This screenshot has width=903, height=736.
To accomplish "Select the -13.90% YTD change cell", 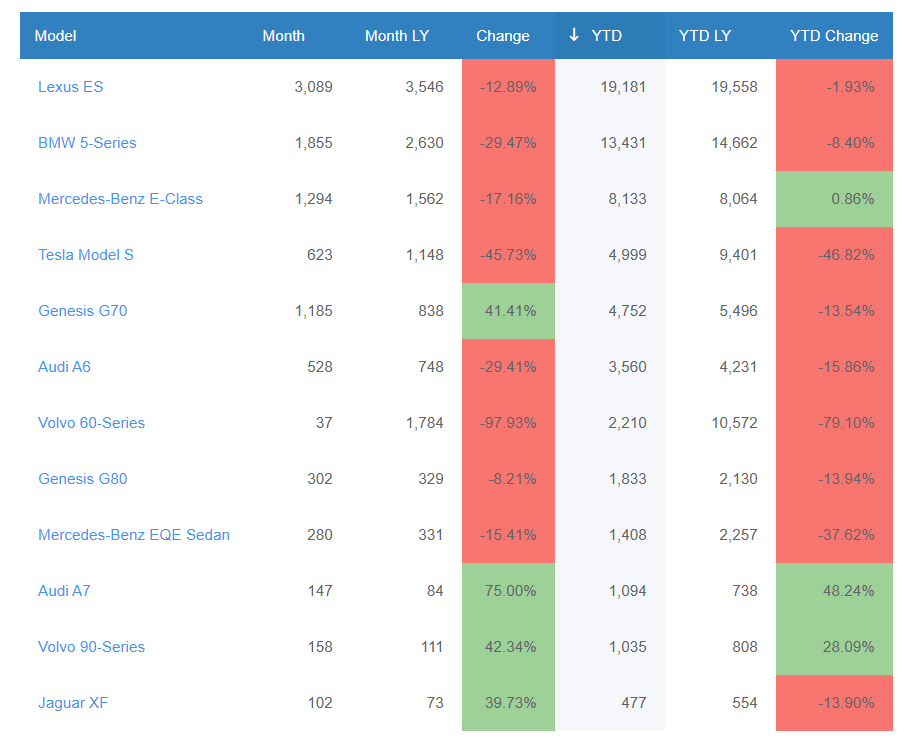I will tap(834, 703).
